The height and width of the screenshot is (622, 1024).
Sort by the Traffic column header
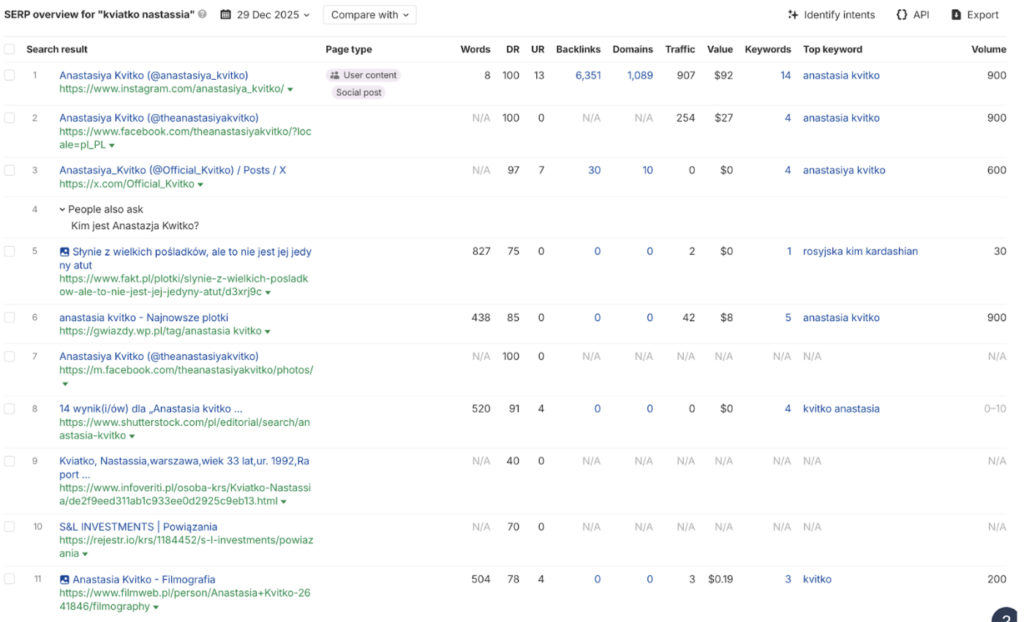tap(679, 49)
